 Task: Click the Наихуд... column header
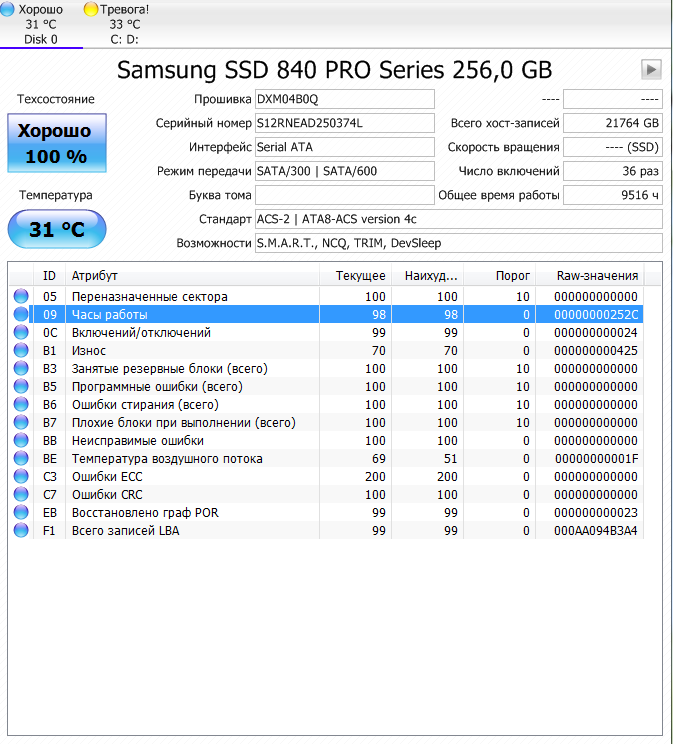point(428,276)
